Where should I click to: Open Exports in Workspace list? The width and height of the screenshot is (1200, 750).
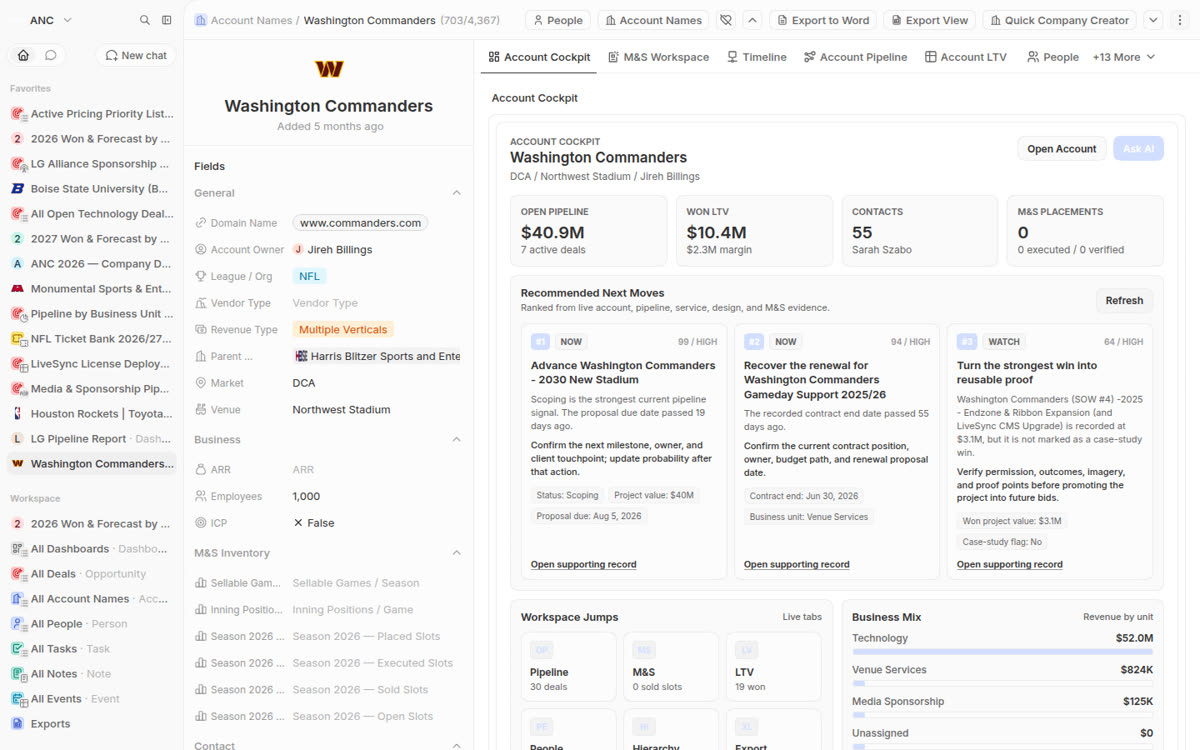point(92,724)
